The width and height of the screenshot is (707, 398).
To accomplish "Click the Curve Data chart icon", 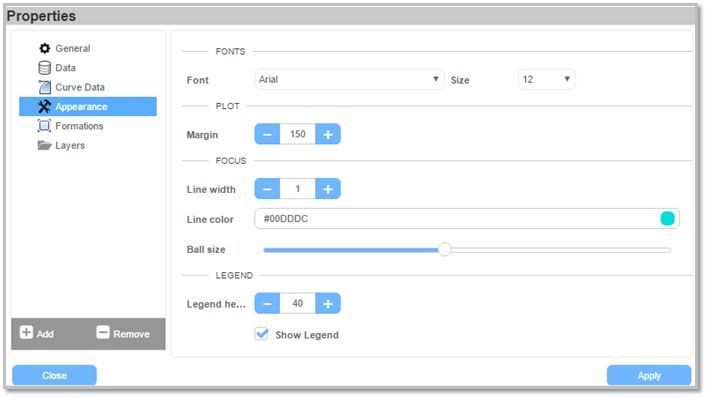I will (44, 87).
